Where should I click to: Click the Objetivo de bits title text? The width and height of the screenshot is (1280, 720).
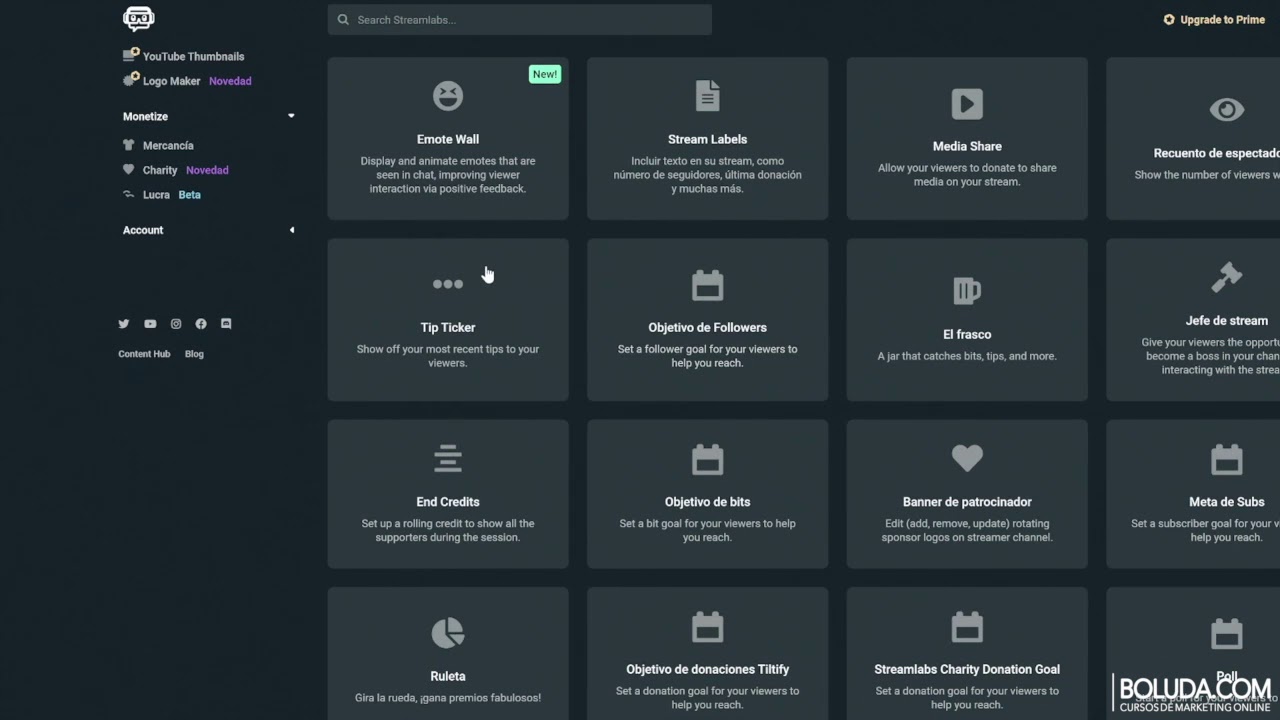(707, 502)
